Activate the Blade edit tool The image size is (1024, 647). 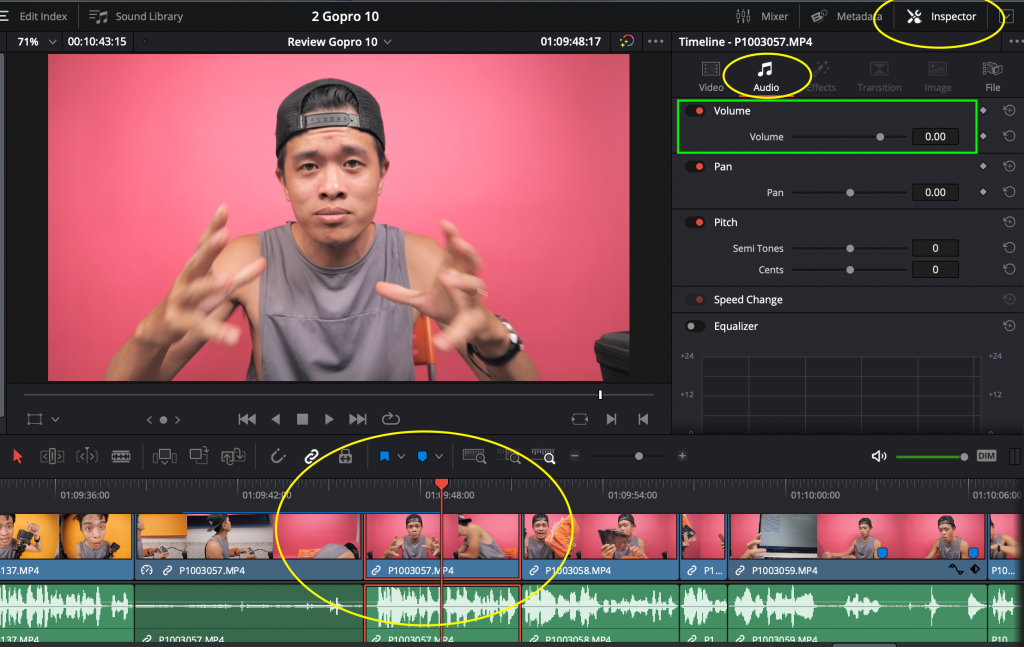[x=121, y=456]
